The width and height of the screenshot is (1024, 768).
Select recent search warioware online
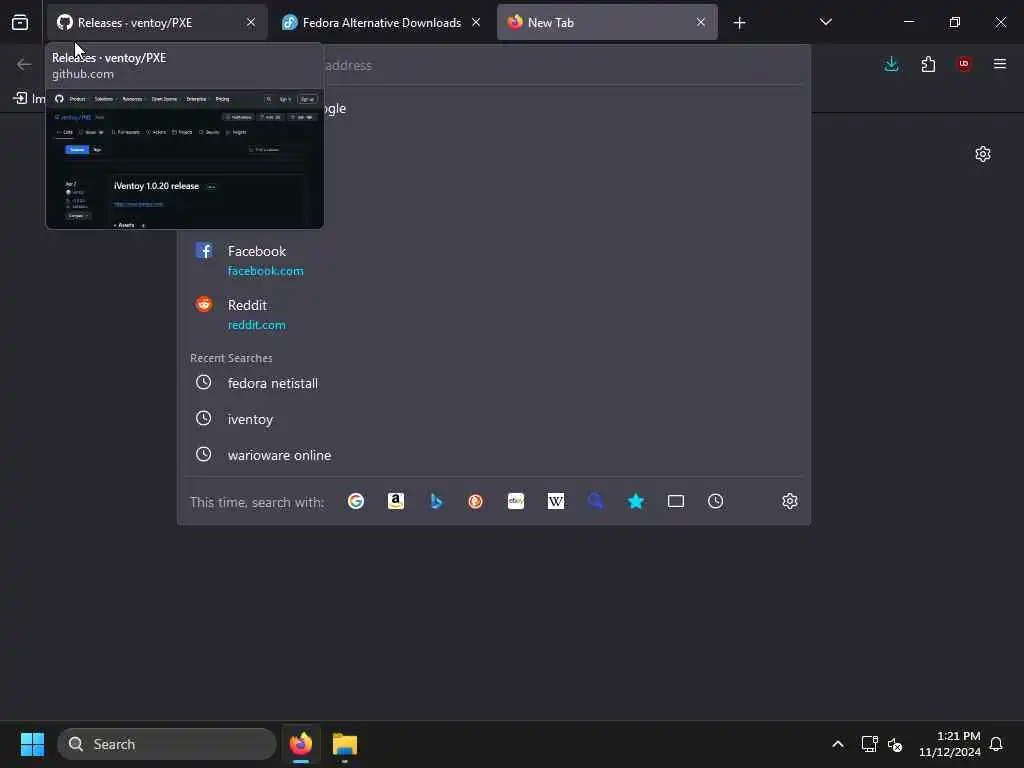[x=494, y=455]
